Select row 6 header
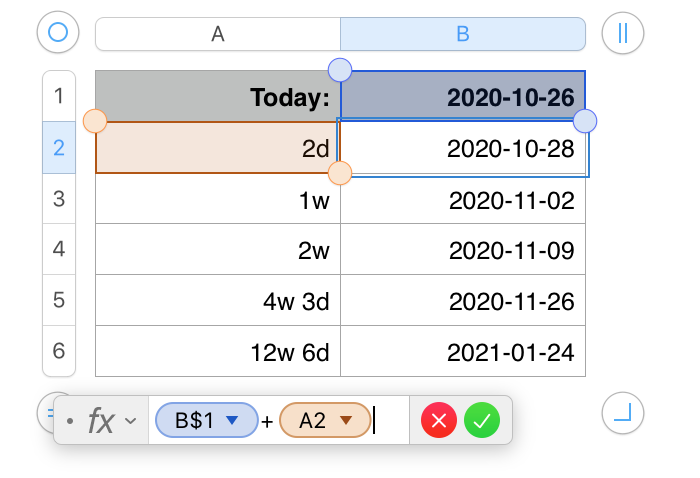This screenshot has width=700, height=478. tap(58, 351)
